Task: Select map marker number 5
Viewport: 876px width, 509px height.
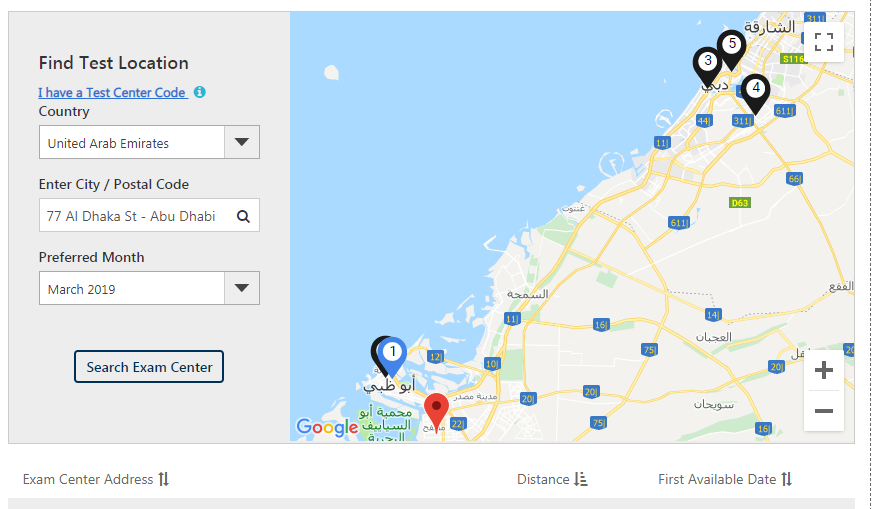Action: tap(731, 50)
